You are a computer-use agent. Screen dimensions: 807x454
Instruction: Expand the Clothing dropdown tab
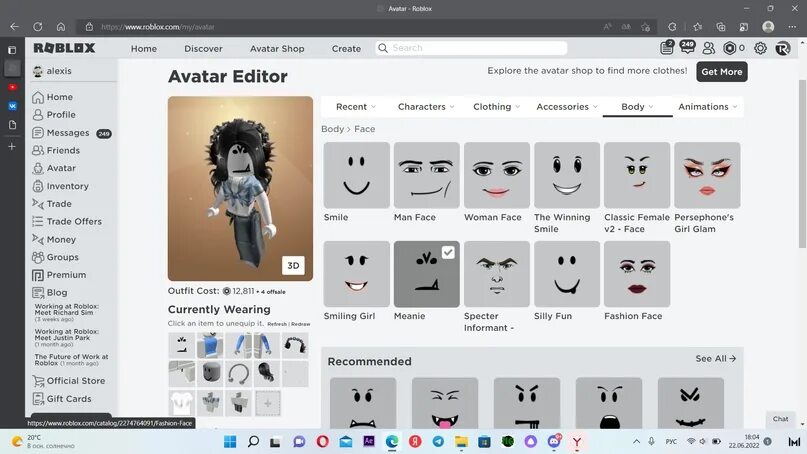(497, 107)
